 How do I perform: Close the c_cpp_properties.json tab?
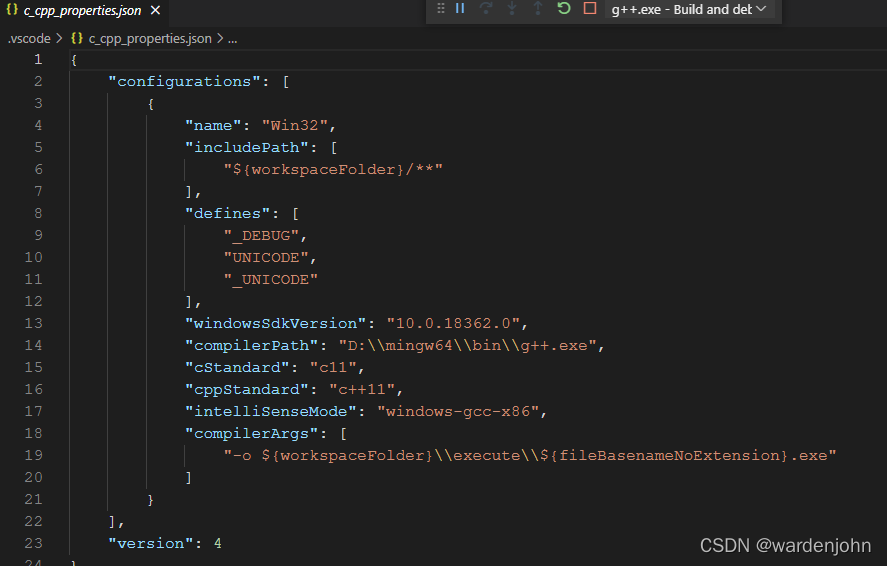tap(156, 10)
